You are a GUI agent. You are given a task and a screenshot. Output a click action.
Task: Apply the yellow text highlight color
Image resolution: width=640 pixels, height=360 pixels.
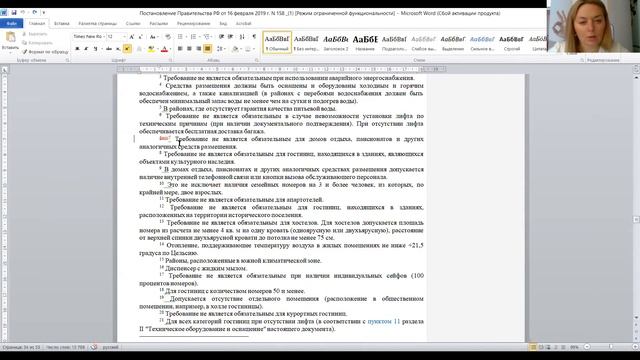click(151, 49)
